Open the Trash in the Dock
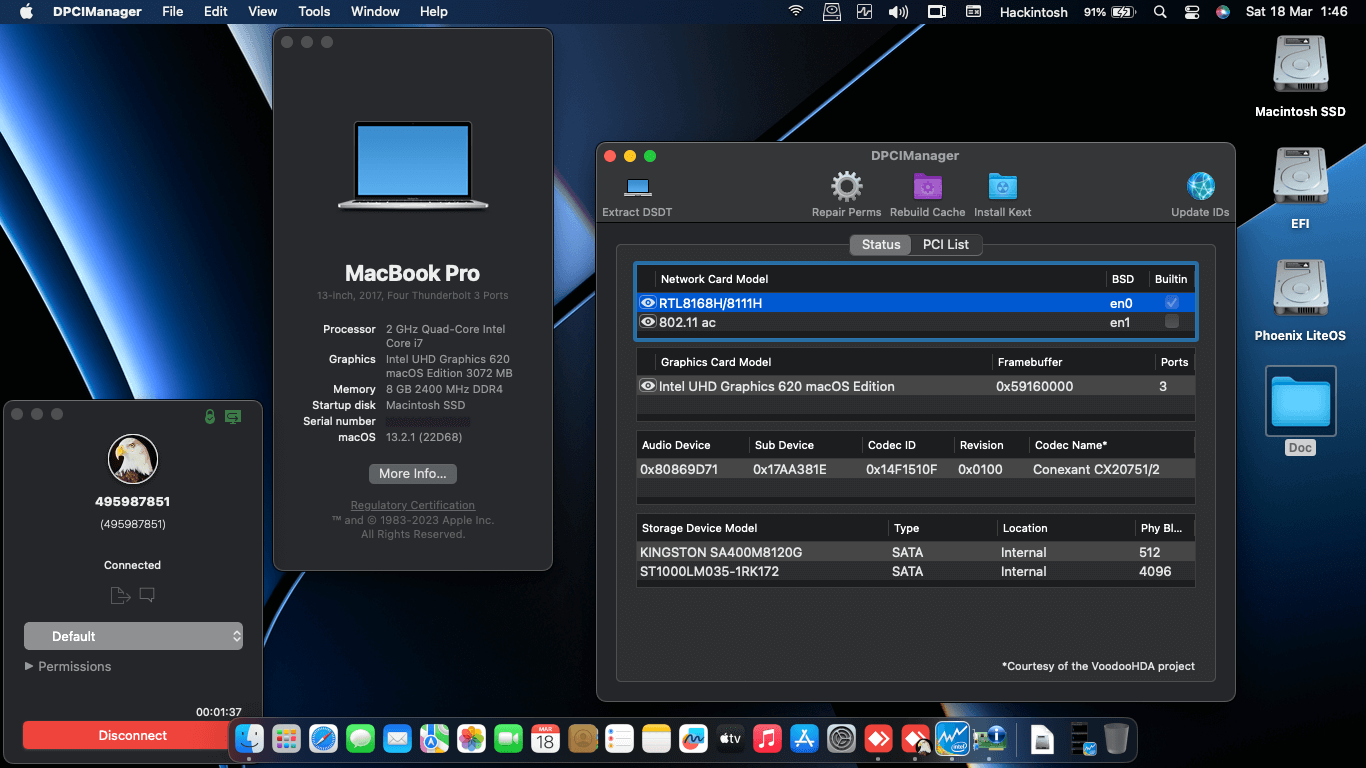The image size is (1366, 768). tap(1116, 739)
